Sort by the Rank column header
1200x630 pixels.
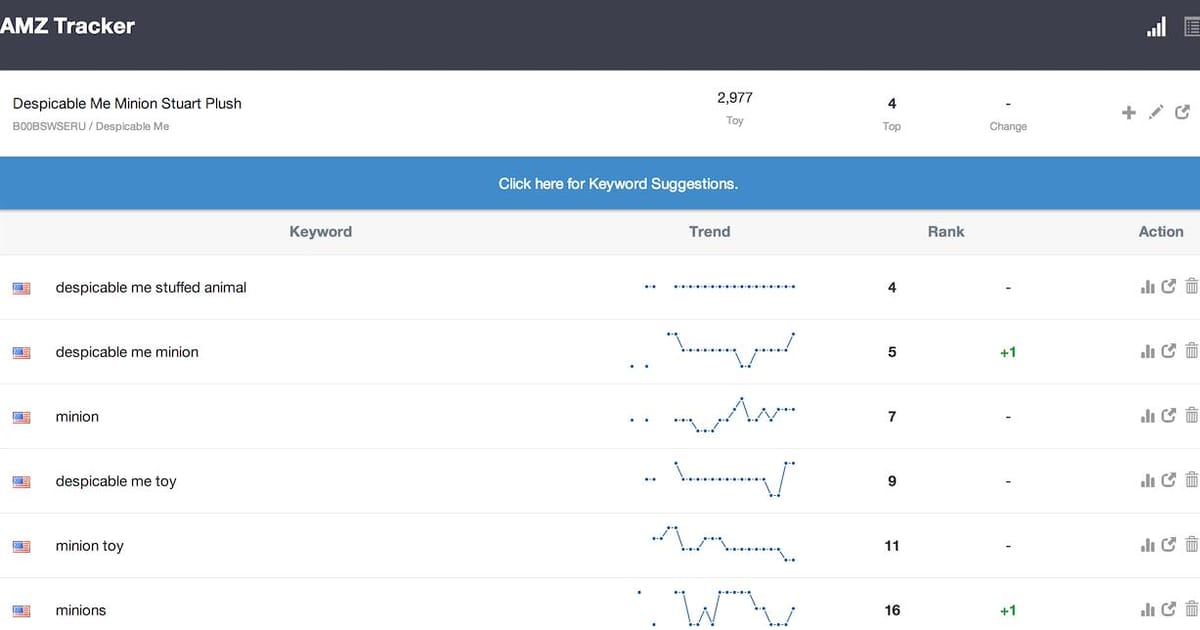click(x=945, y=232)
